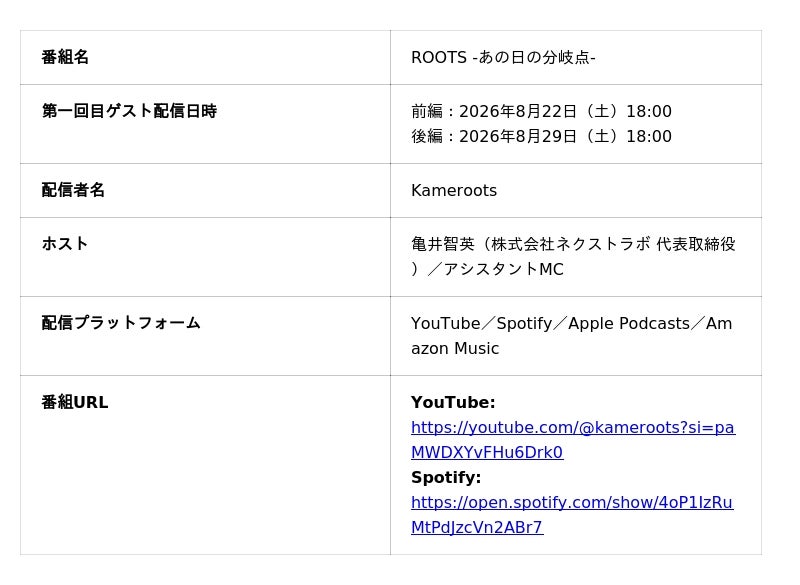Click the 前編 2026年8月22日 date line
Image resolution: width=800 pixels, height=585 pixels.
[x=541, y=111]
